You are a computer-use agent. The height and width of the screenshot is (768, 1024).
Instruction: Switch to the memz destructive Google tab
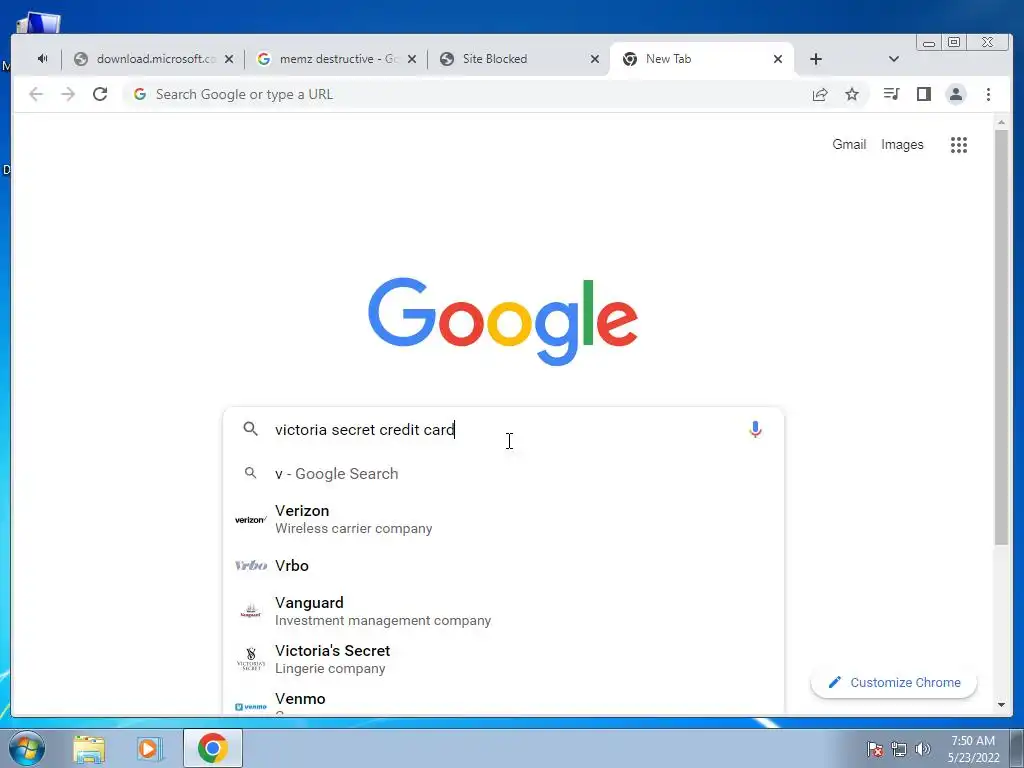[336, 59]
